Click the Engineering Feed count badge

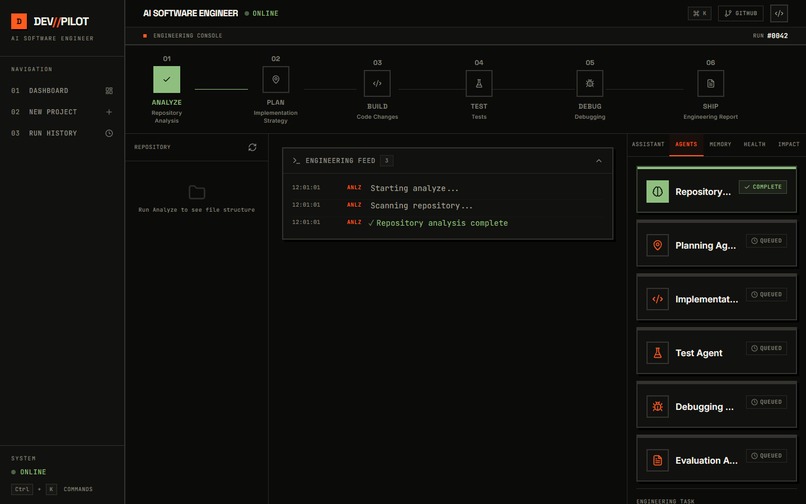tap(387, 161)
